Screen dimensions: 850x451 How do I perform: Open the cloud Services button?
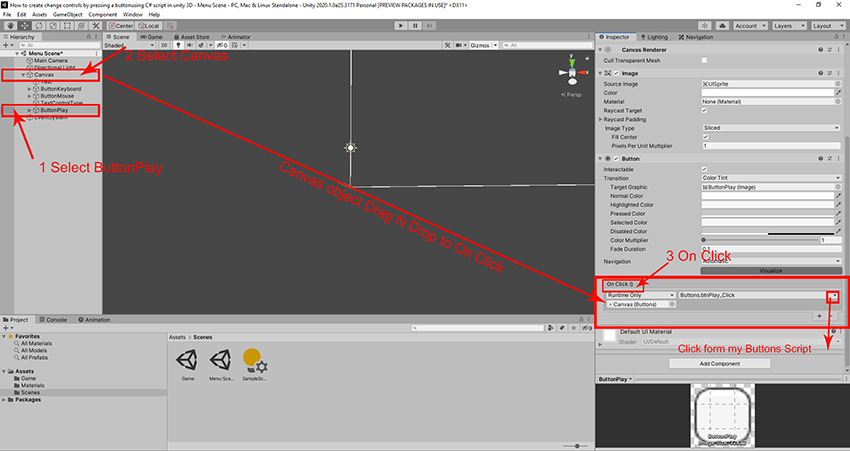tap(722, 25)
